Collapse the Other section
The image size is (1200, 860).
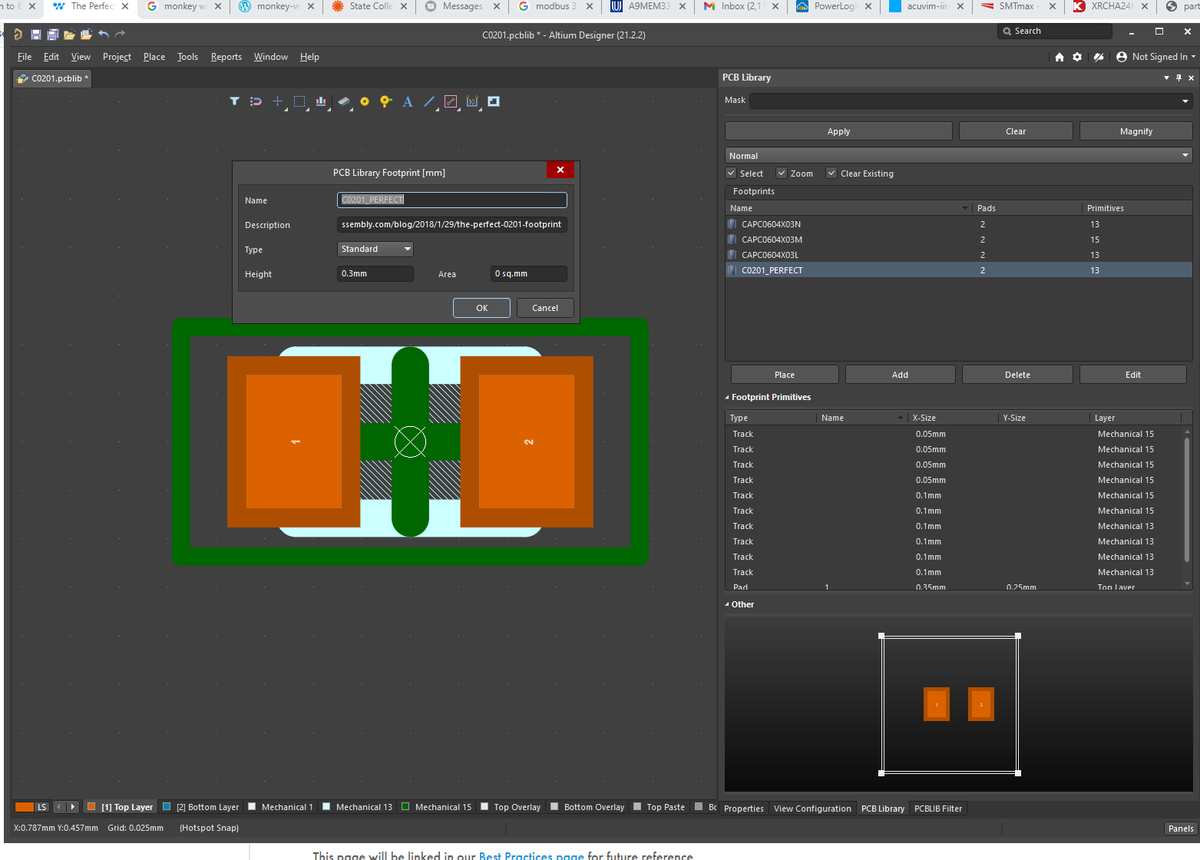(727, 604)
